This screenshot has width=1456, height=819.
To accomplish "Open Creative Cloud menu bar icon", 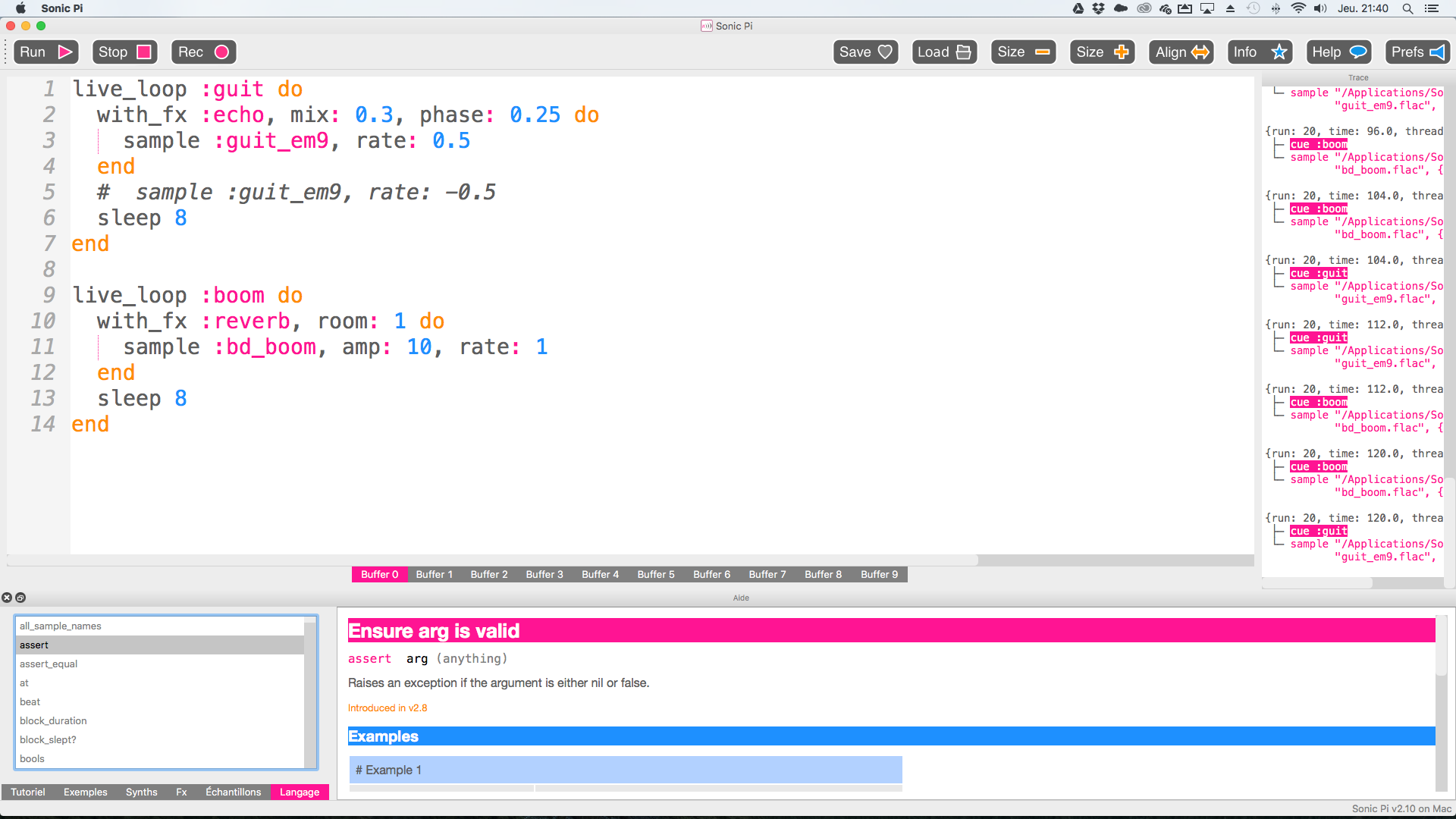I will 1144,8.
